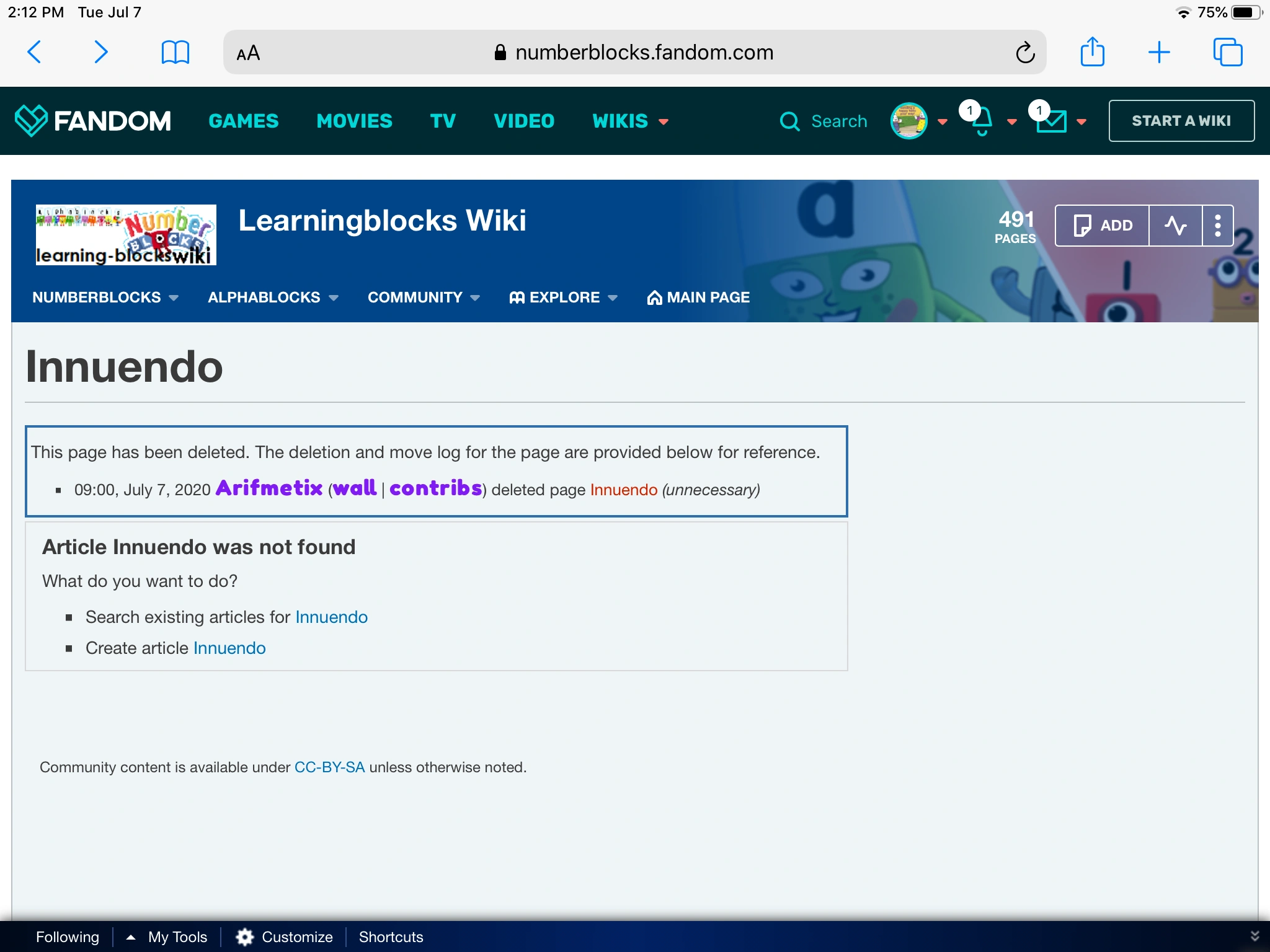Tap the Safari share icon
This screenshot has height=952, width=1270.
pos(1092,52)
